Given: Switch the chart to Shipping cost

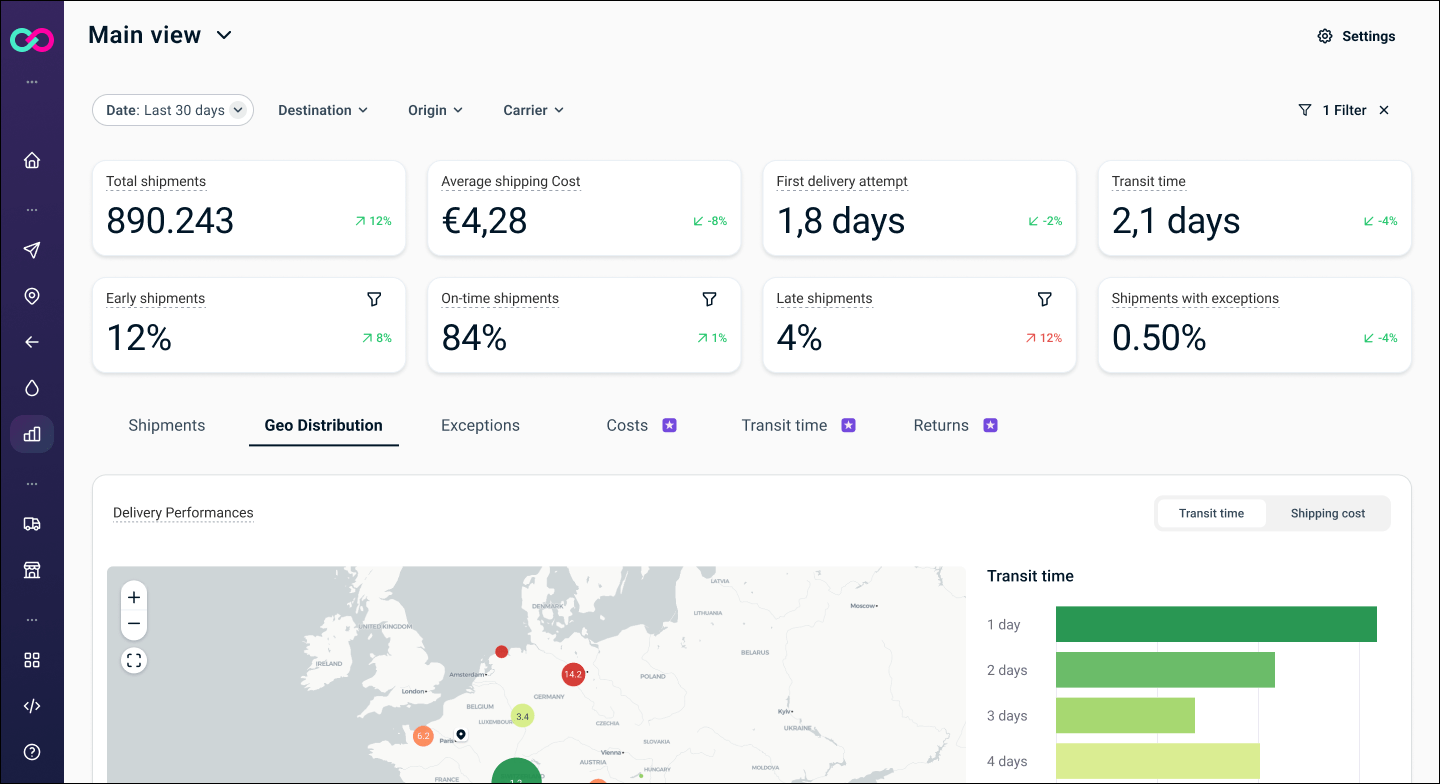Looking at the screenshot, I should (1327, 513).
